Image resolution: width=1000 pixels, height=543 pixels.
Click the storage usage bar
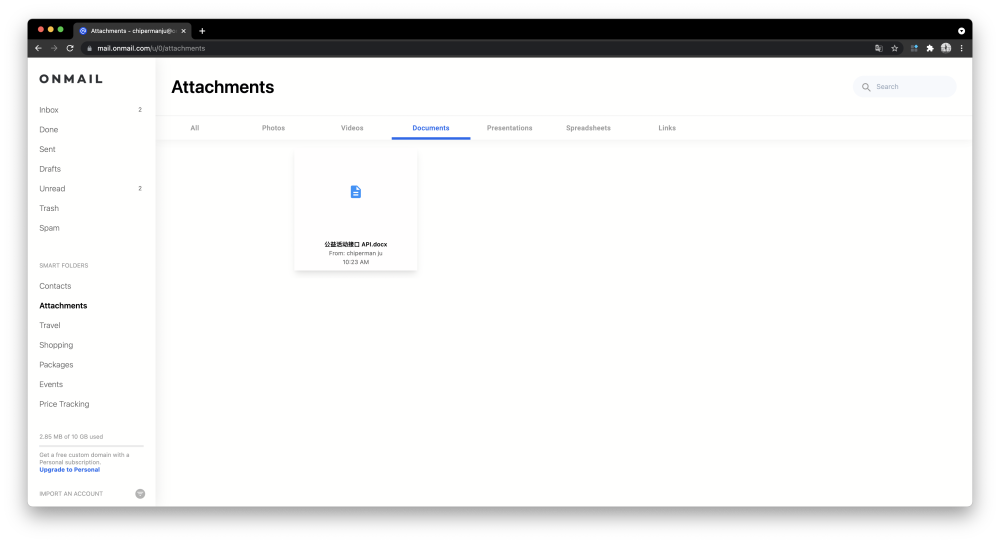tap(91, 445)
